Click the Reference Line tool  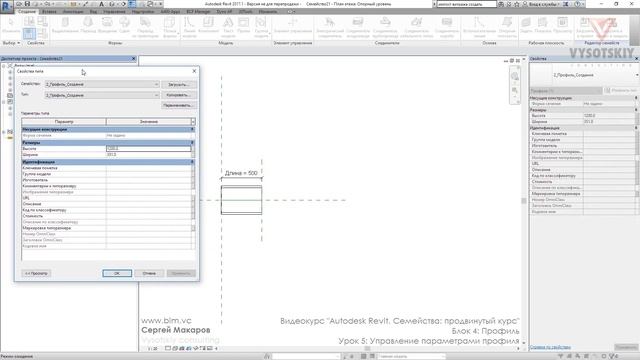click(x=480, y=27)
